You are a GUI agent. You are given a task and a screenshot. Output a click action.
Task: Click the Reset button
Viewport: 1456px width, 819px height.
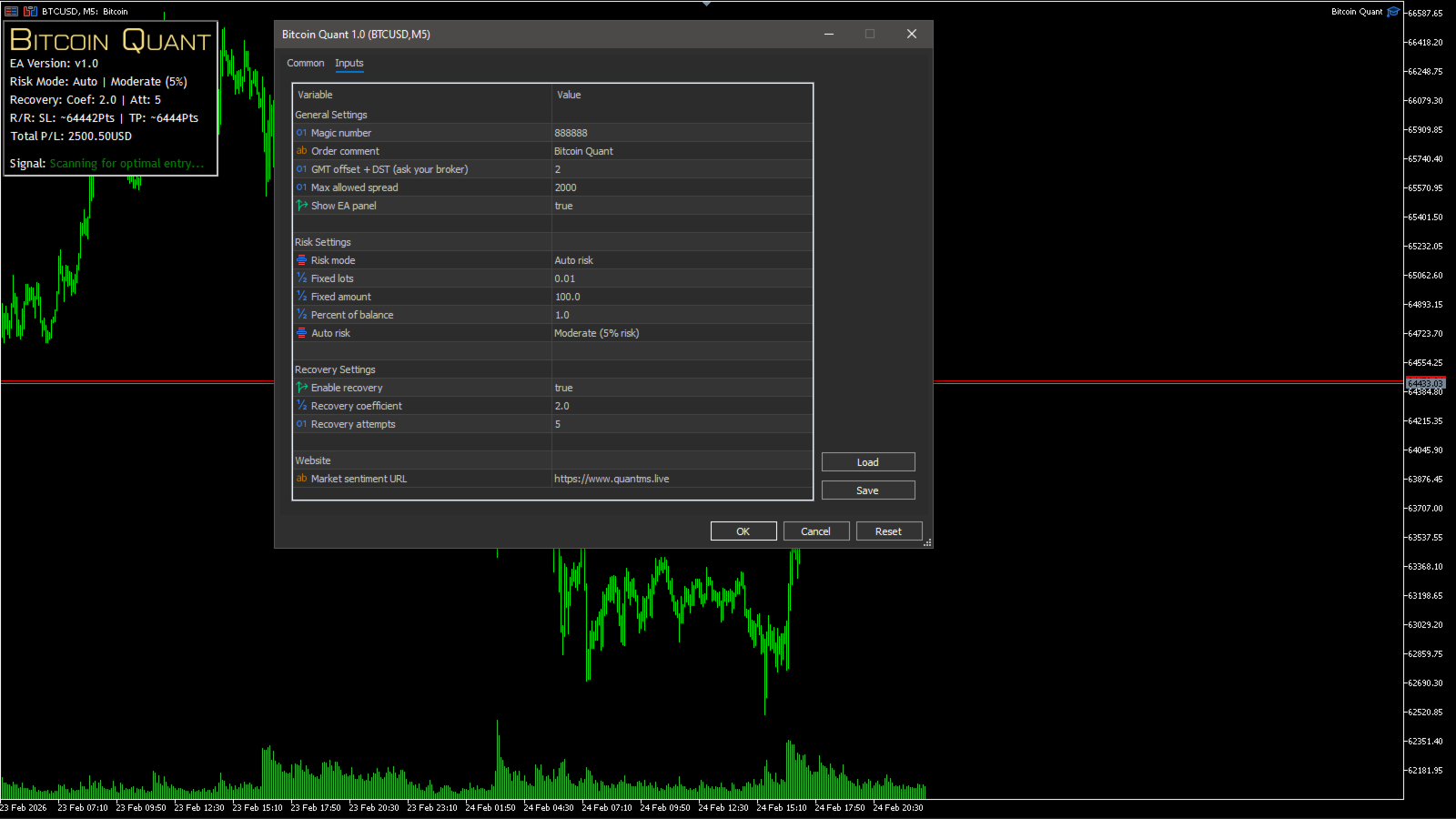888,531
